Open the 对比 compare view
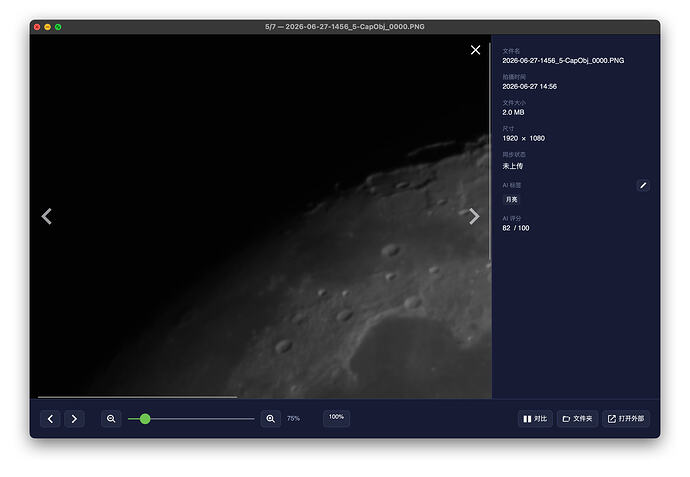690x477 pixels. [535, 418]
